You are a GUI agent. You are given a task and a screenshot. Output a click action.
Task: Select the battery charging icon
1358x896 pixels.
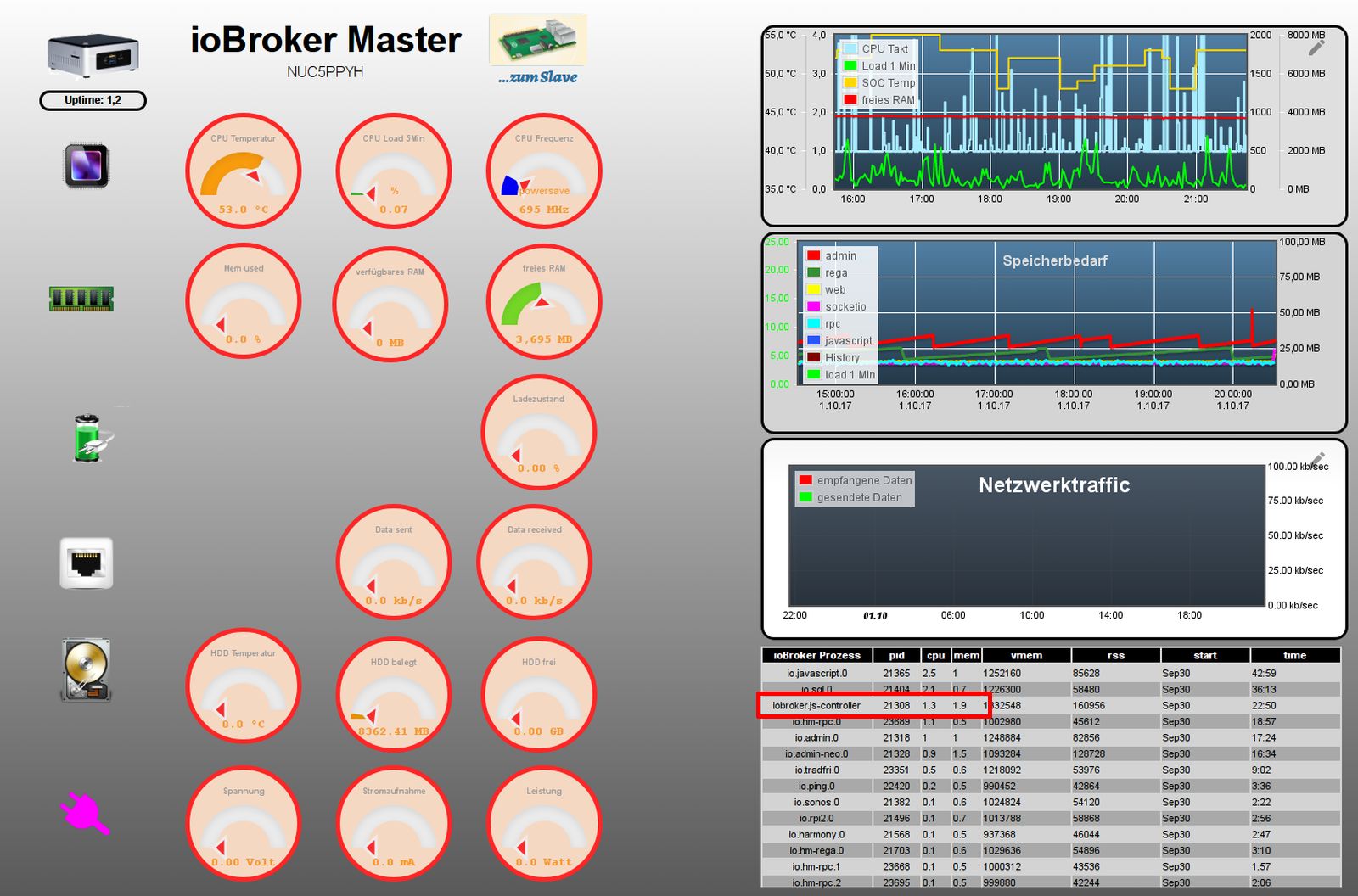[x=92, y=438]
